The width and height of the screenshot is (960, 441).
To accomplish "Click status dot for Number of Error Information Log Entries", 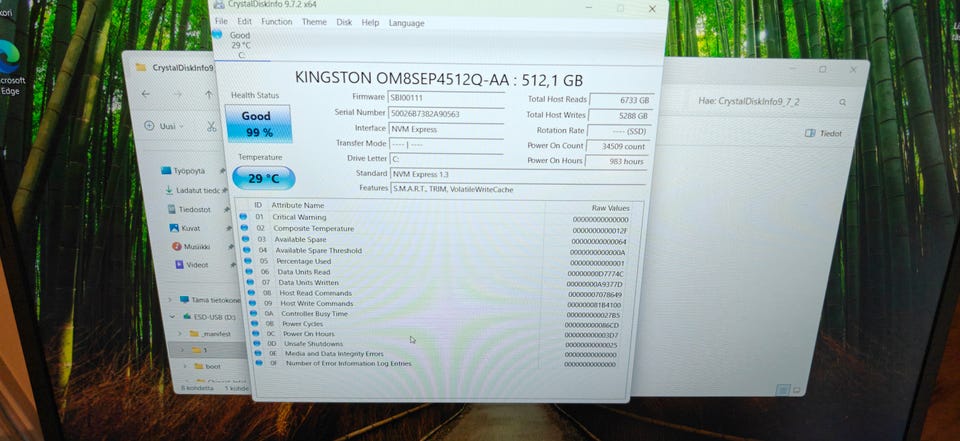I will click(x=259, y=363).
